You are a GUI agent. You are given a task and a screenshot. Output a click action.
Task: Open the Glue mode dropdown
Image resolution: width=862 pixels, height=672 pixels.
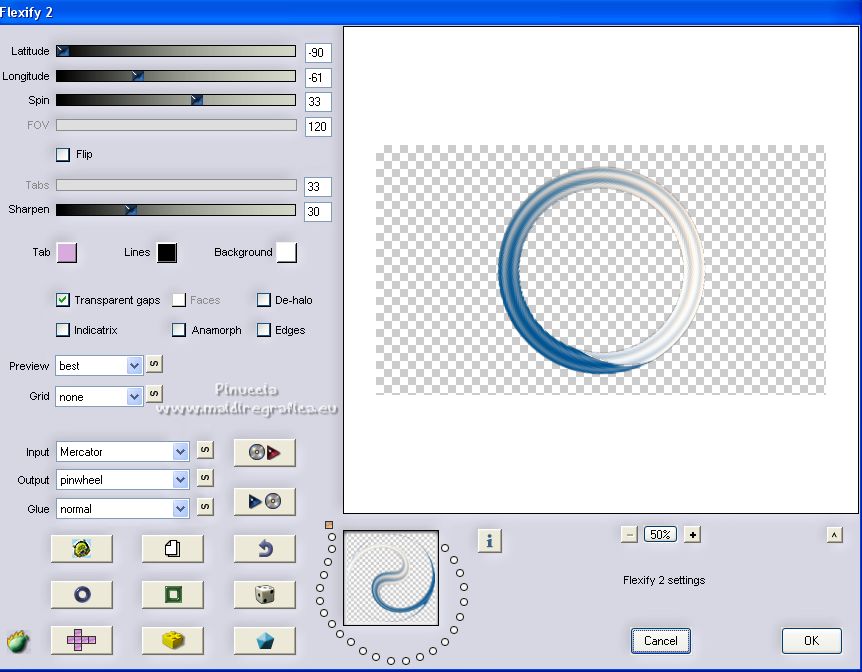[x=123, y=509]
